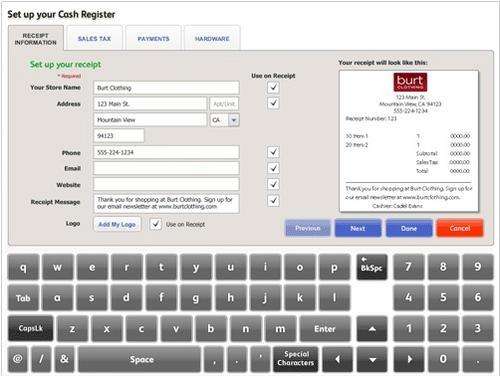500x376 pixels.
Task: Tap the number 3 key
Action: (478, 329)
